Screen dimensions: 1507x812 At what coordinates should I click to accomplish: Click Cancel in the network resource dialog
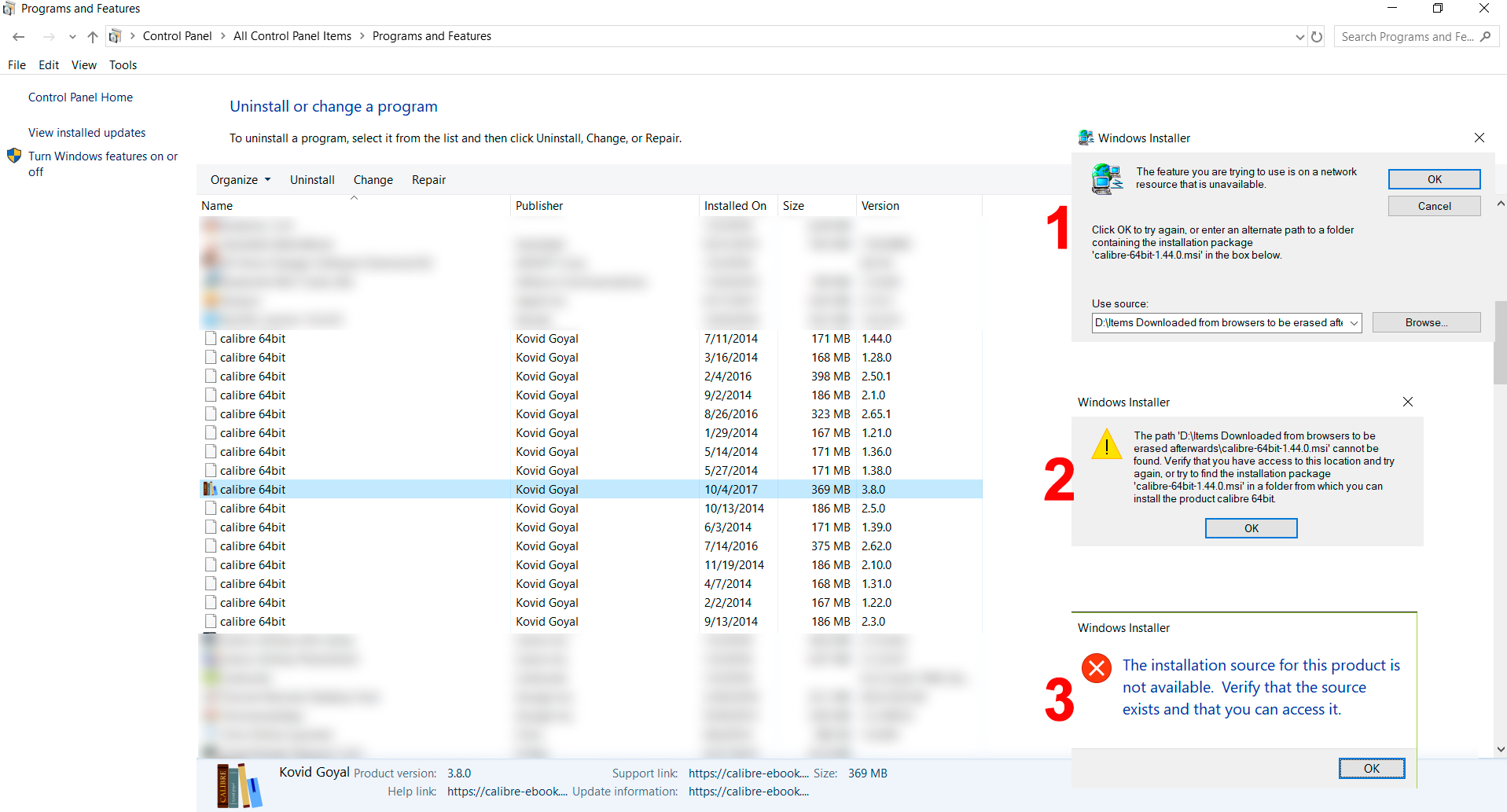pyautogui.click(x=1435, y=206)
